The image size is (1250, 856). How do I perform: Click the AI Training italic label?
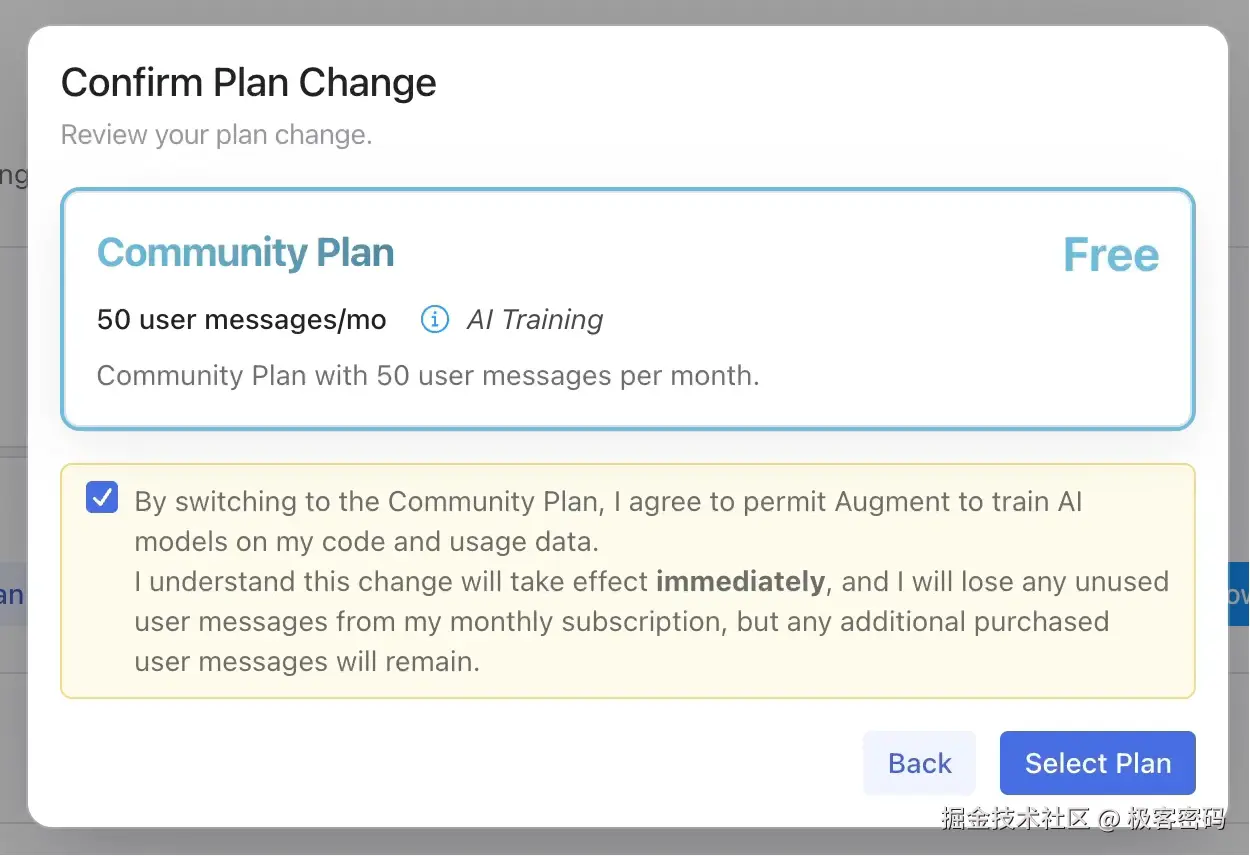(535, 320)
